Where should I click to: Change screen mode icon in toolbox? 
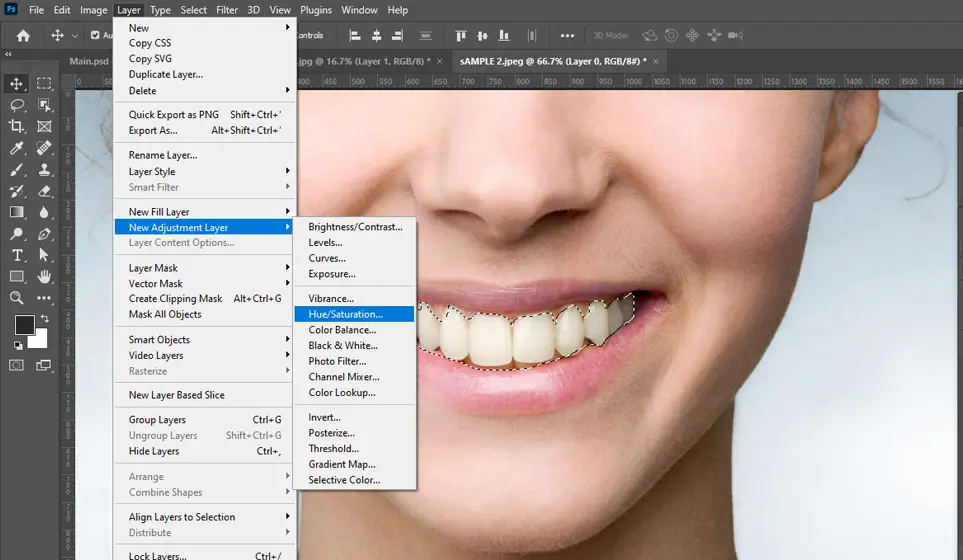[x=44, y=365]
